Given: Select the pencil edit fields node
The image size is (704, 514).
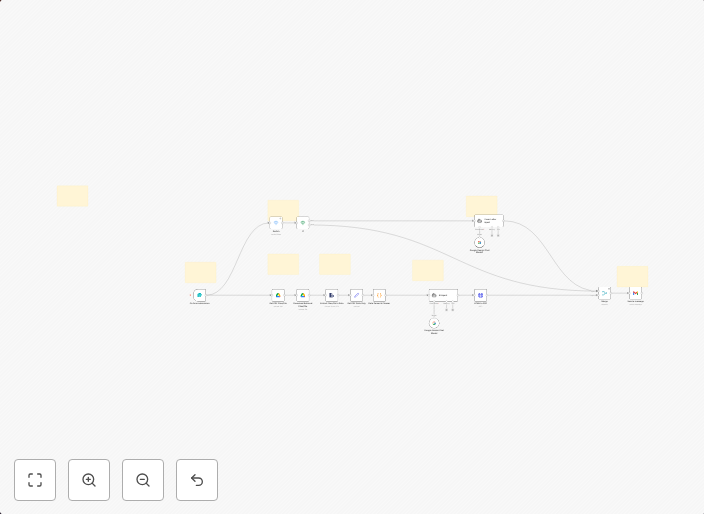Looking at the screenshot, I should click(356, 295).
